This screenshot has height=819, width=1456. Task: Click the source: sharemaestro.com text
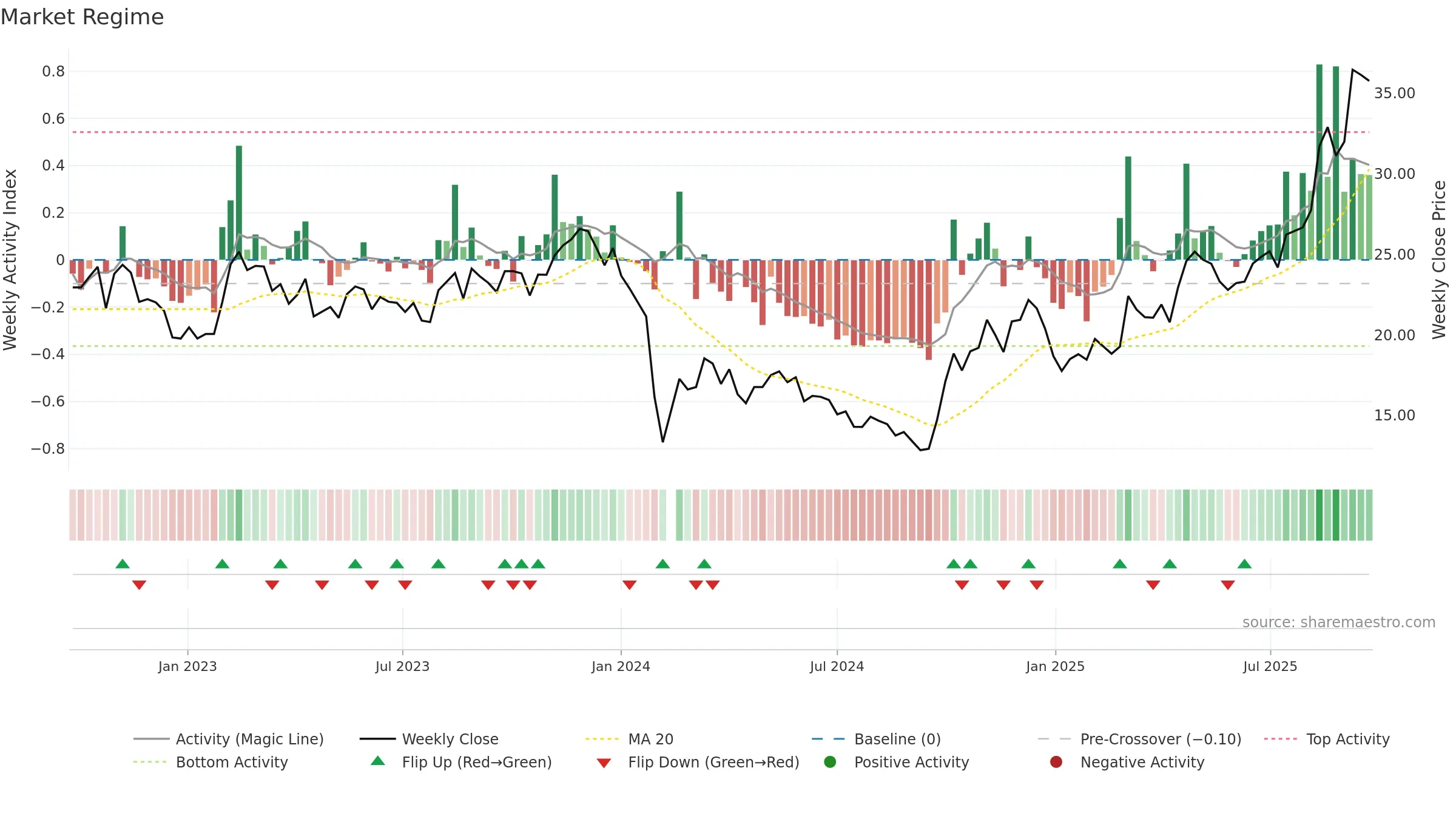point(1339,622)
